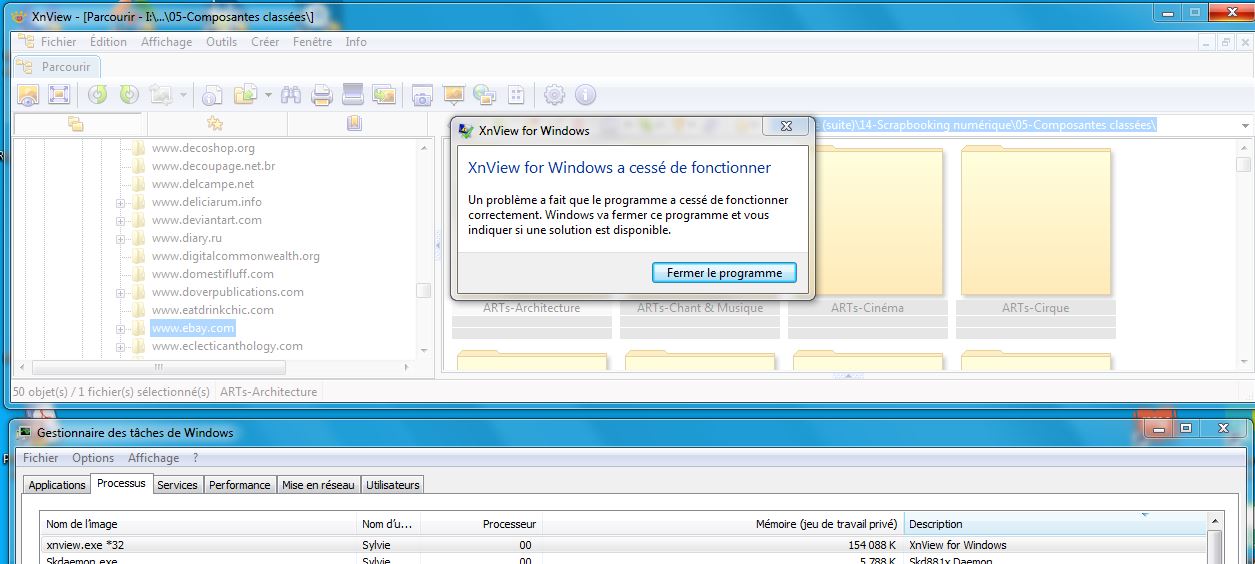Open dropdown arrow next to the conversion icon

(x=184, y=95)
